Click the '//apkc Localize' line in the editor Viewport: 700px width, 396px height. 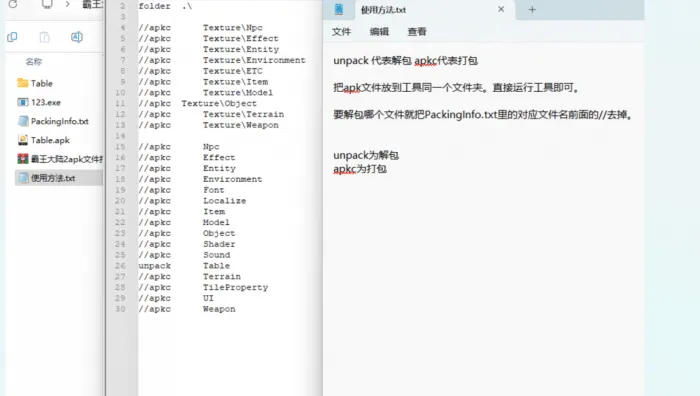(x=192, y=201)
